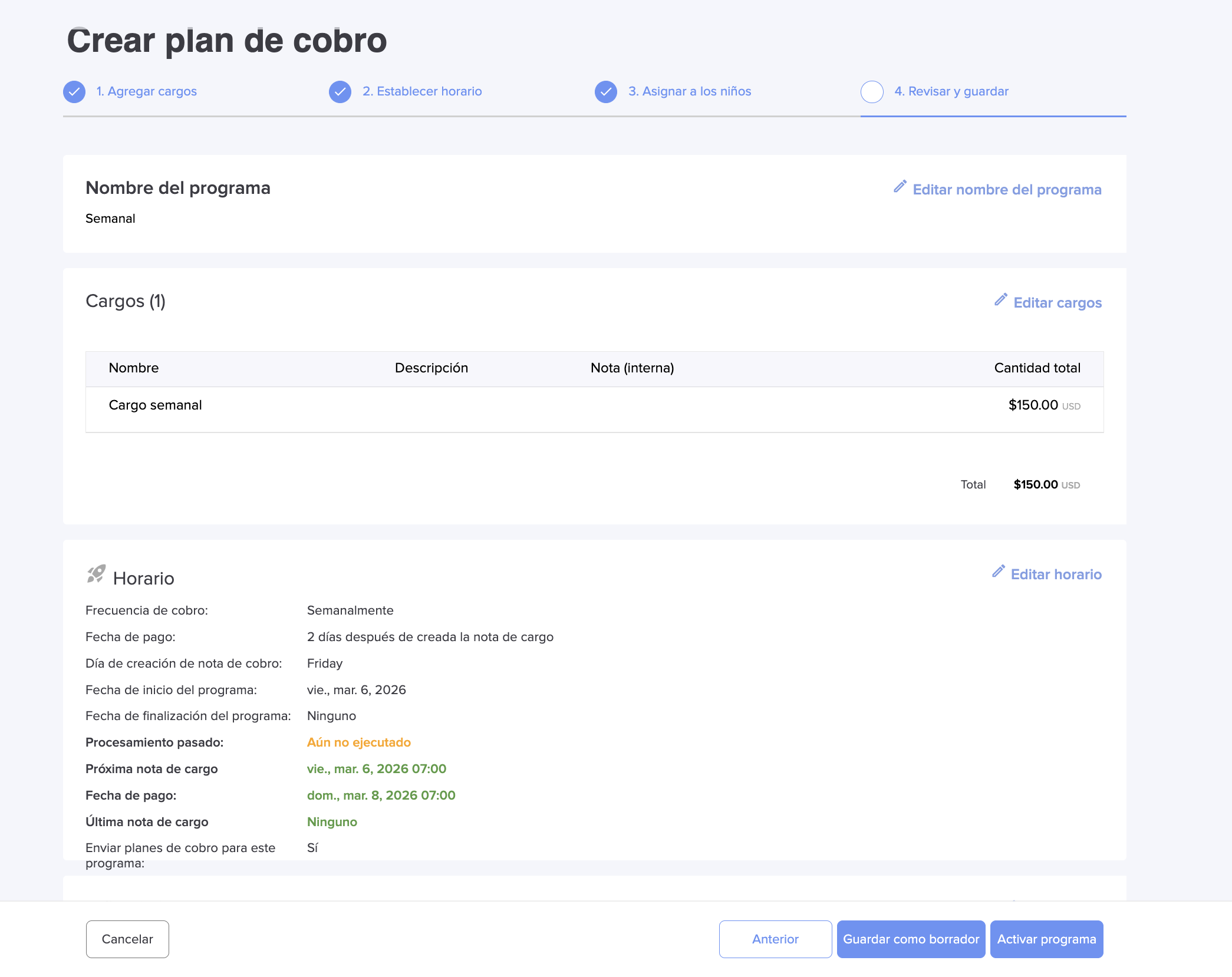Go to the Establecer horario step
This screenshot has height=977, width=1232.
click(422, 91)
